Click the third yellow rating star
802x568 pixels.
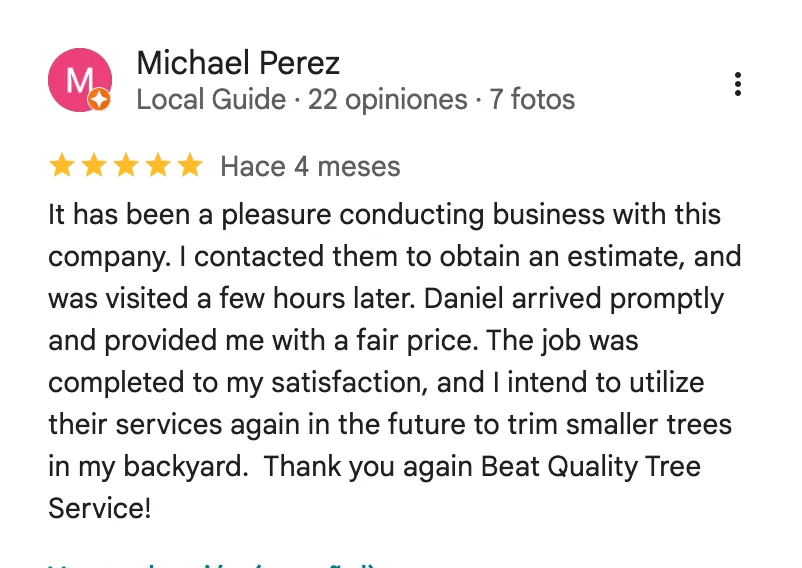point(126,166)
